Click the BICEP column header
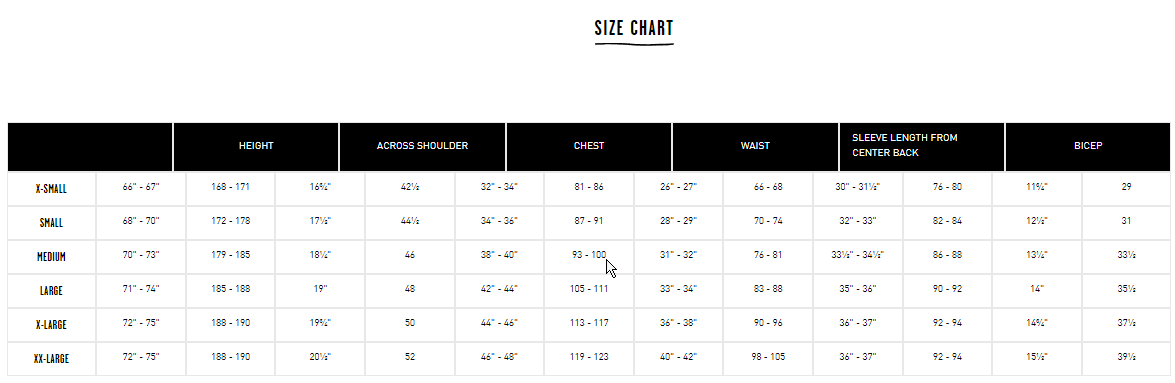This screenshot has height=383, width=1175. point(1088,146)
